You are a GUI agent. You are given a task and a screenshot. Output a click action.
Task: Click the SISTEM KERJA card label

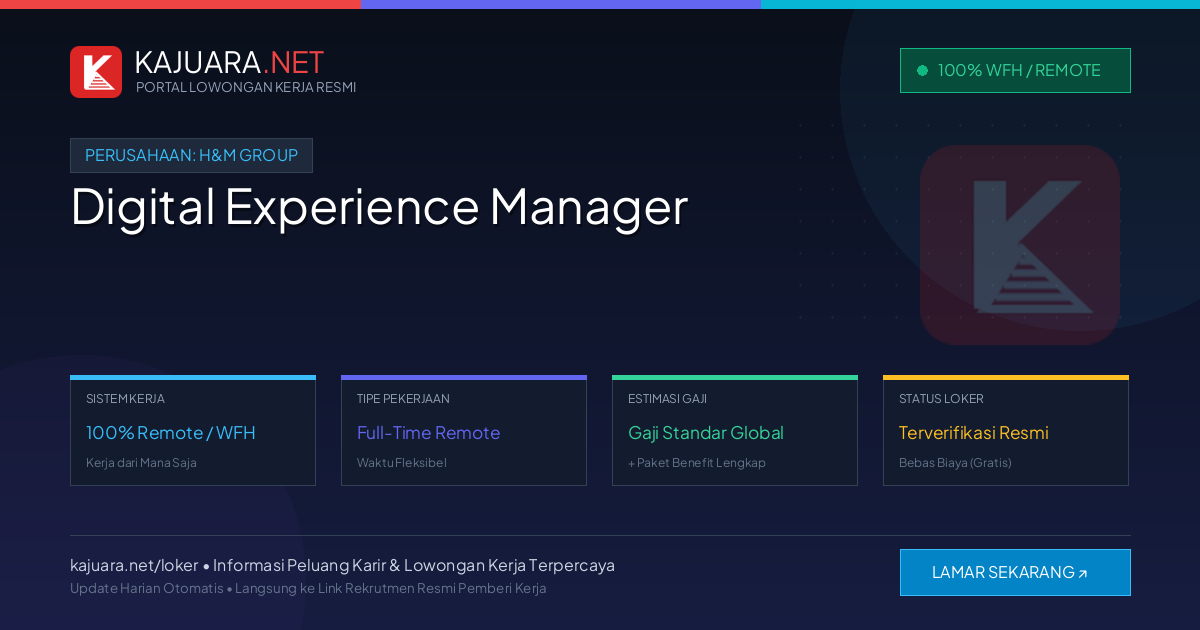point(125,399)
